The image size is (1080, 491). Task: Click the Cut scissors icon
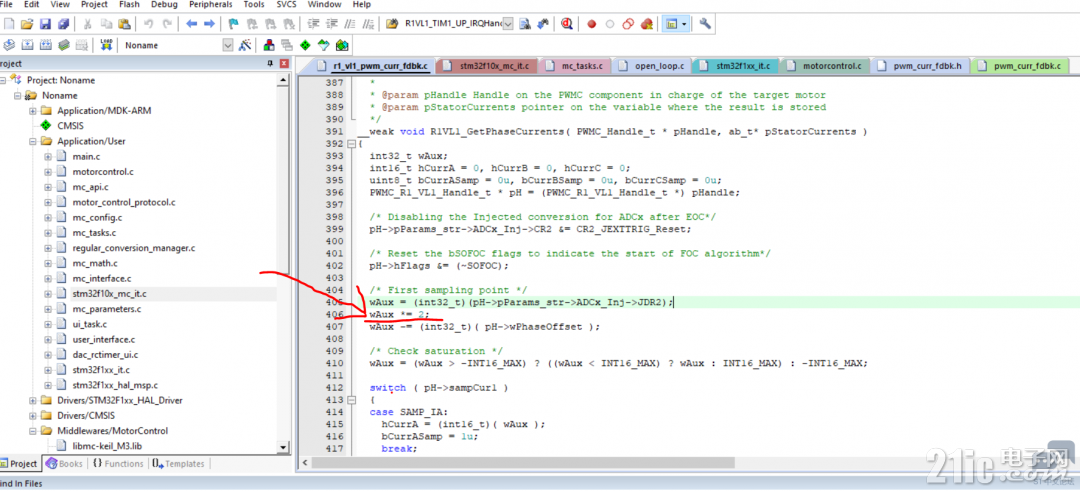pyautogui.click(x=88, y=24)
